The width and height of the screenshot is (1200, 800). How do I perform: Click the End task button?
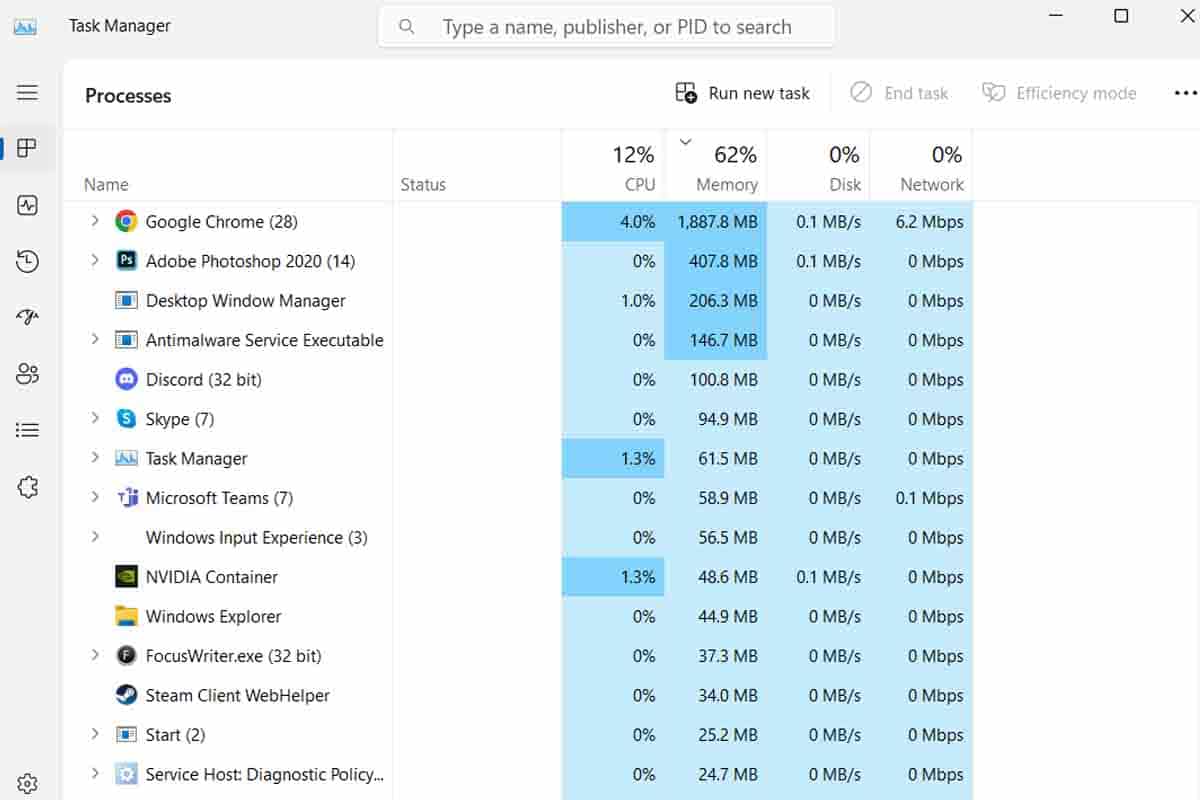click(x=899, y=93)
